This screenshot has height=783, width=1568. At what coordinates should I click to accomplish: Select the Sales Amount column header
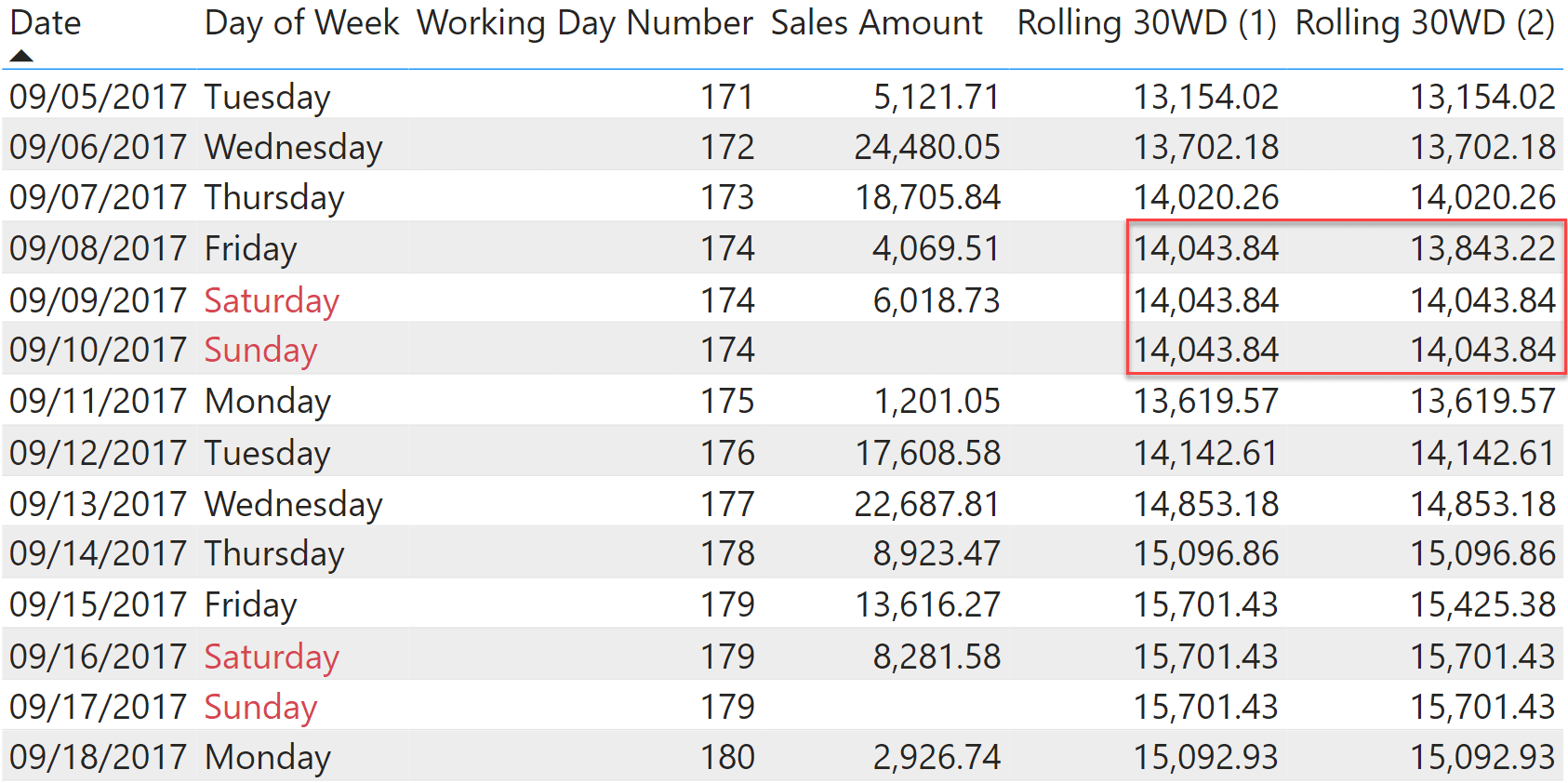click(x=876, y=22)
